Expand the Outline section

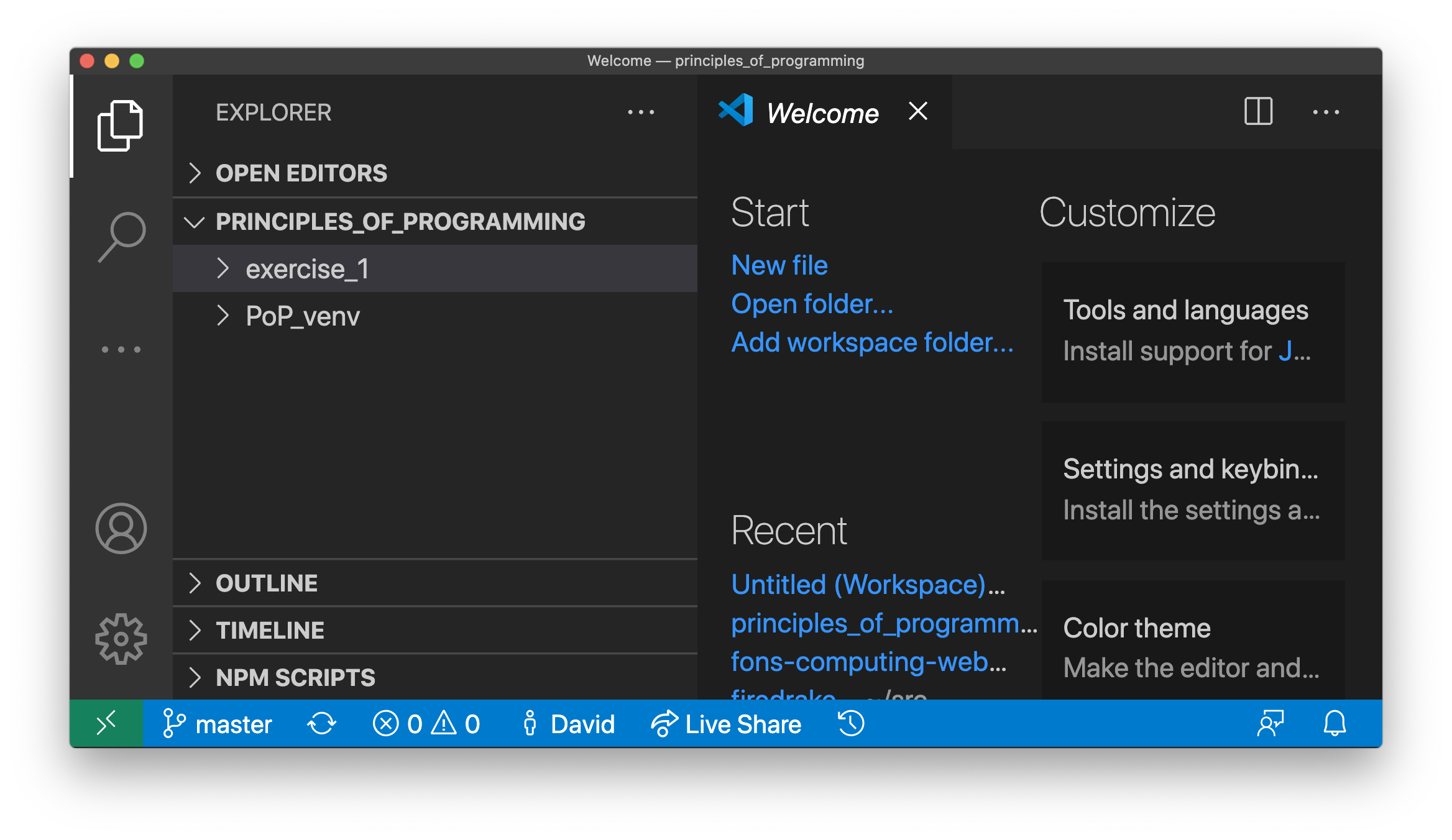(x=435, y=583)
